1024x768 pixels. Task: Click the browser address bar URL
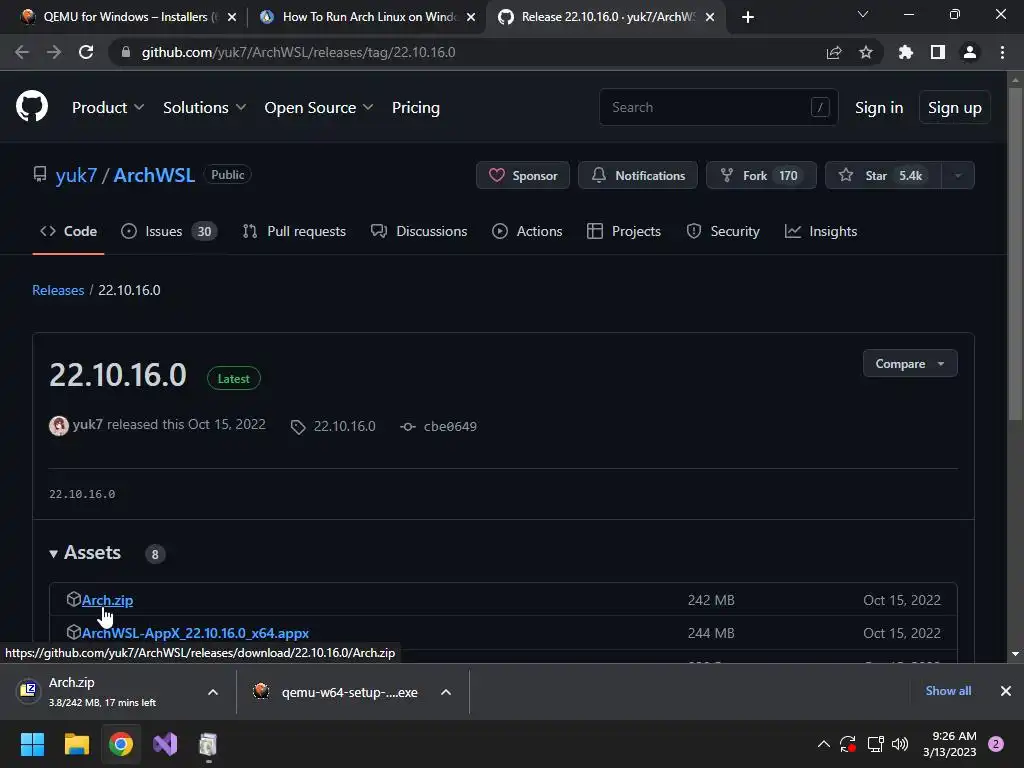(x=298, y=52)
